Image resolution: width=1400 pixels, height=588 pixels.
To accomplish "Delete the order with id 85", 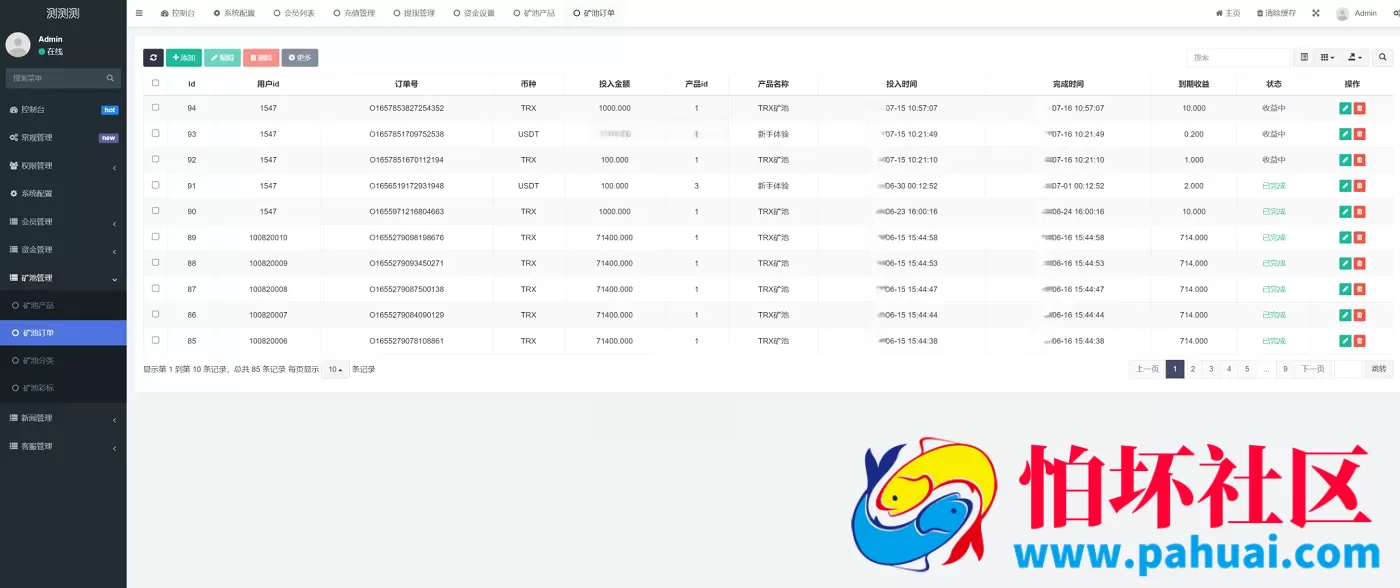I will (x=1359, y=341).
